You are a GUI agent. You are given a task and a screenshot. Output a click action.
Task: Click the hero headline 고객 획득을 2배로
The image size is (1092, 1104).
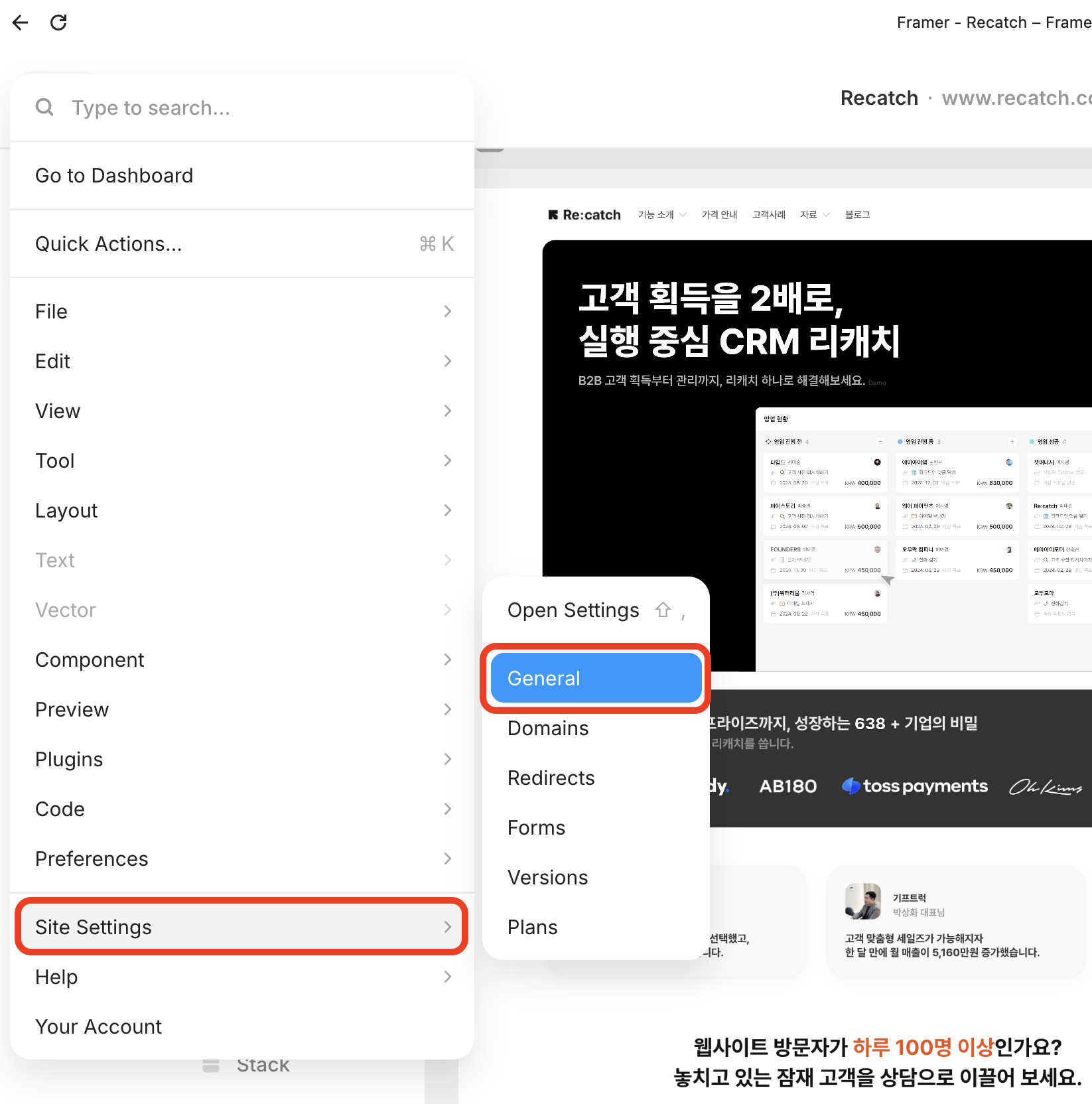[711, 298]
